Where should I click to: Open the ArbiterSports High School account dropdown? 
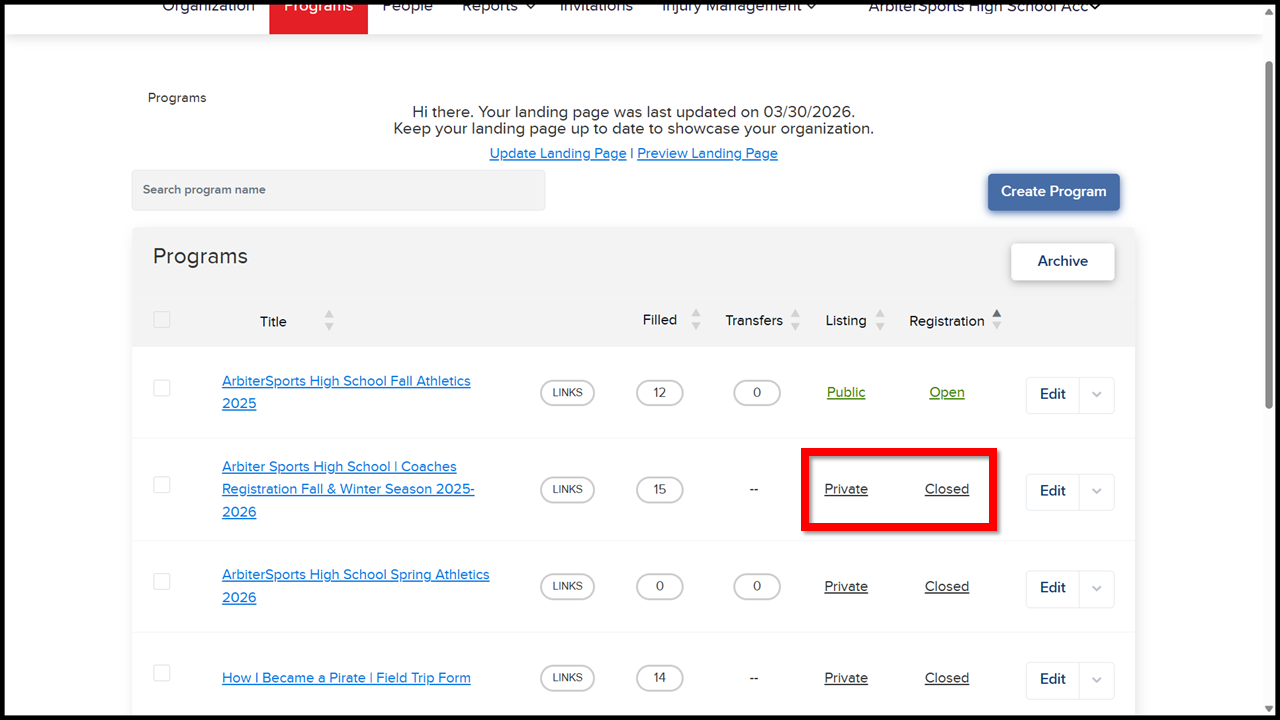click(x=984, y=7)
